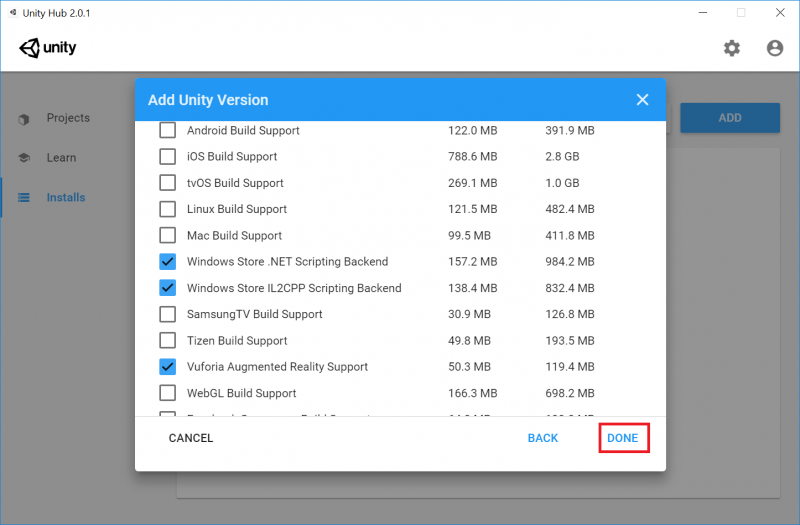Image resolution: width=800 pixels, height=525 pixels.
Task: Open the Learn section
Action: [x=61, y=158]
